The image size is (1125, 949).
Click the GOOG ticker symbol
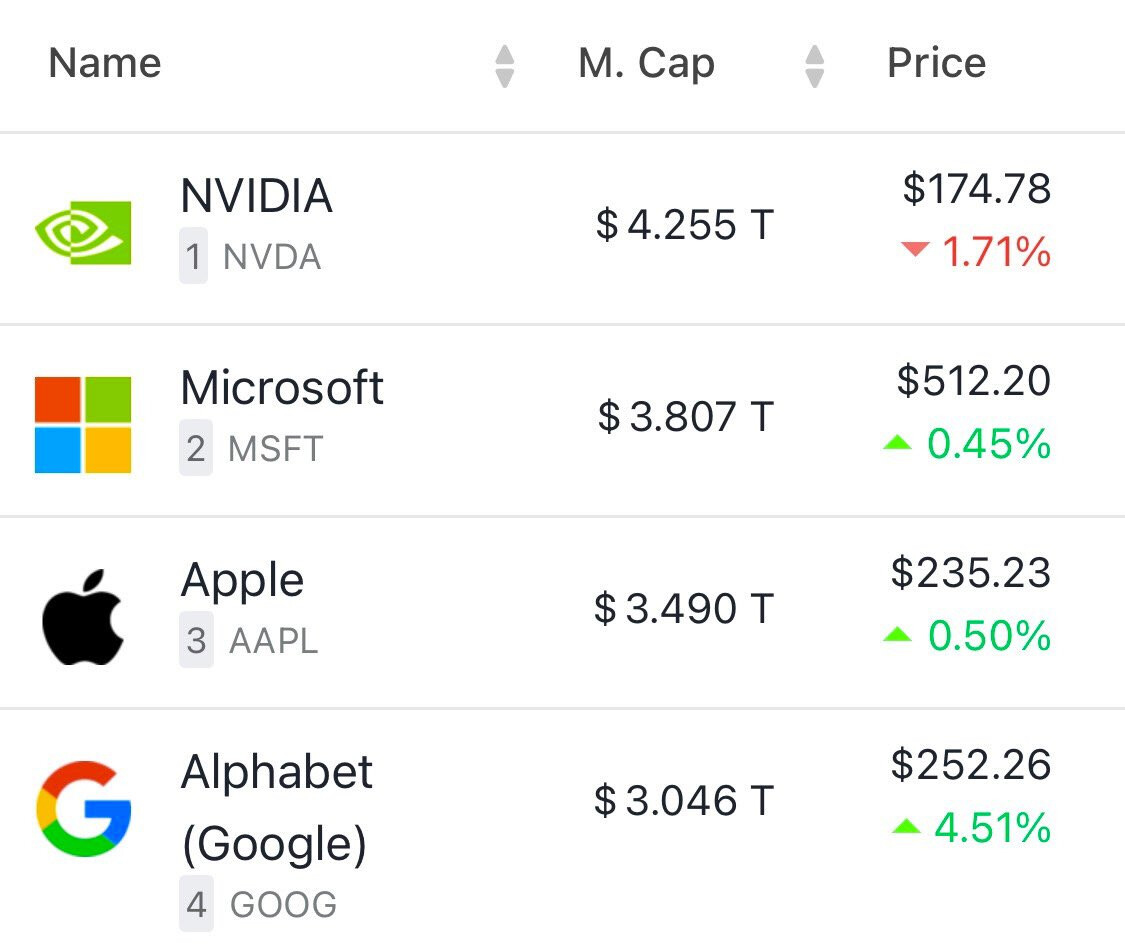(283, 905)
